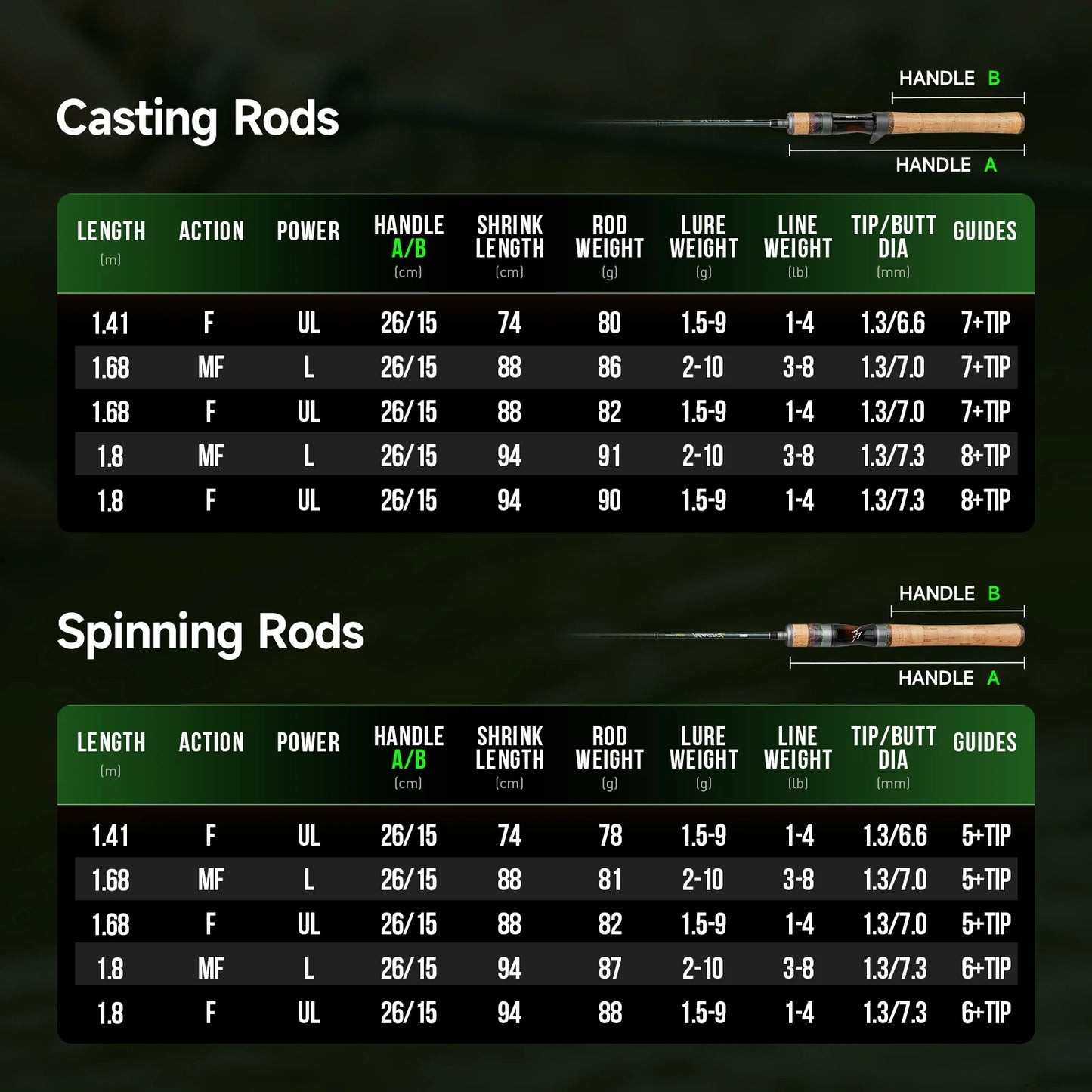Click the rod weight value 81

(x=610, y=880)
